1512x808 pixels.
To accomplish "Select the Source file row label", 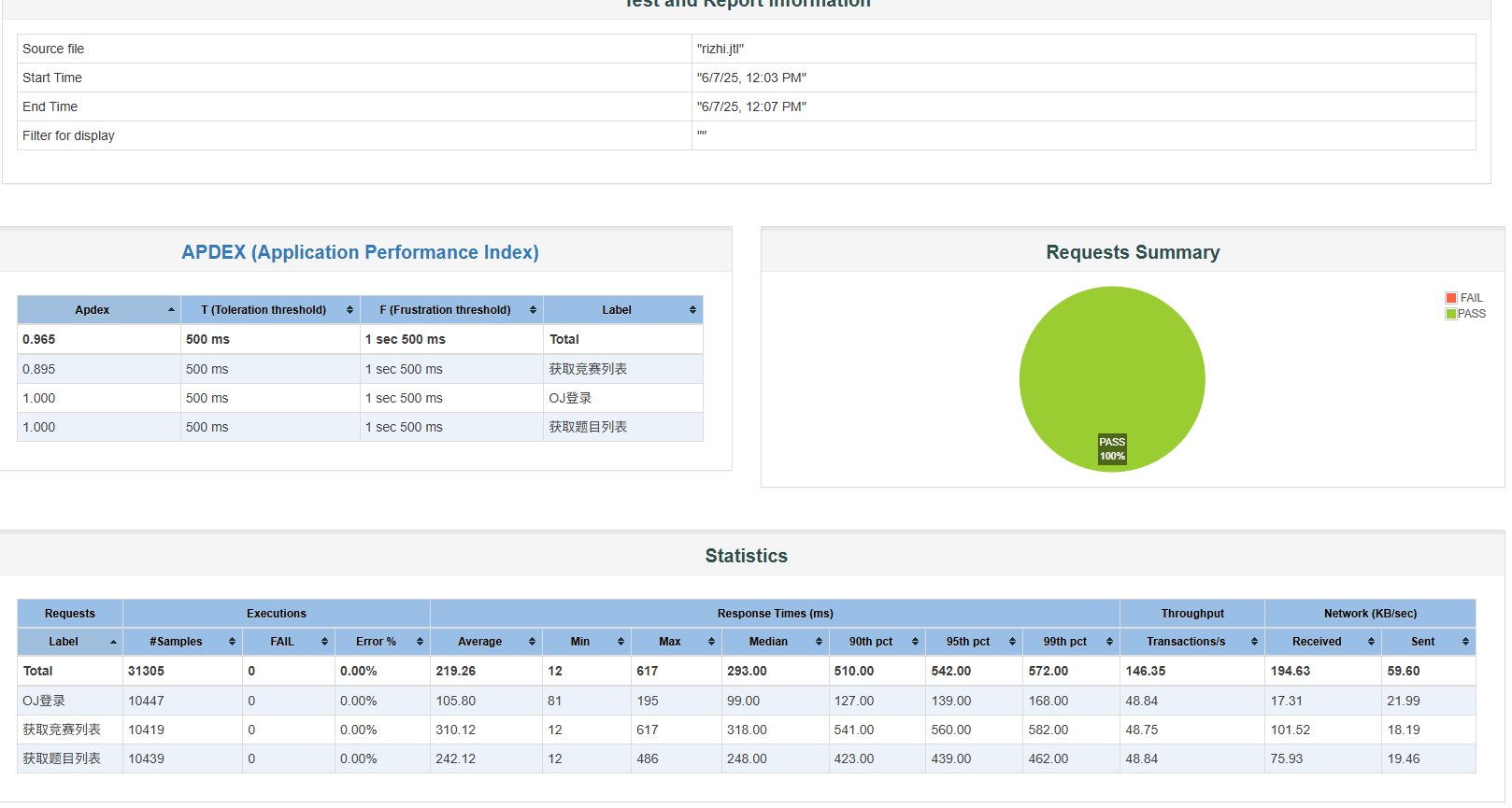I will tap(53, 49).
